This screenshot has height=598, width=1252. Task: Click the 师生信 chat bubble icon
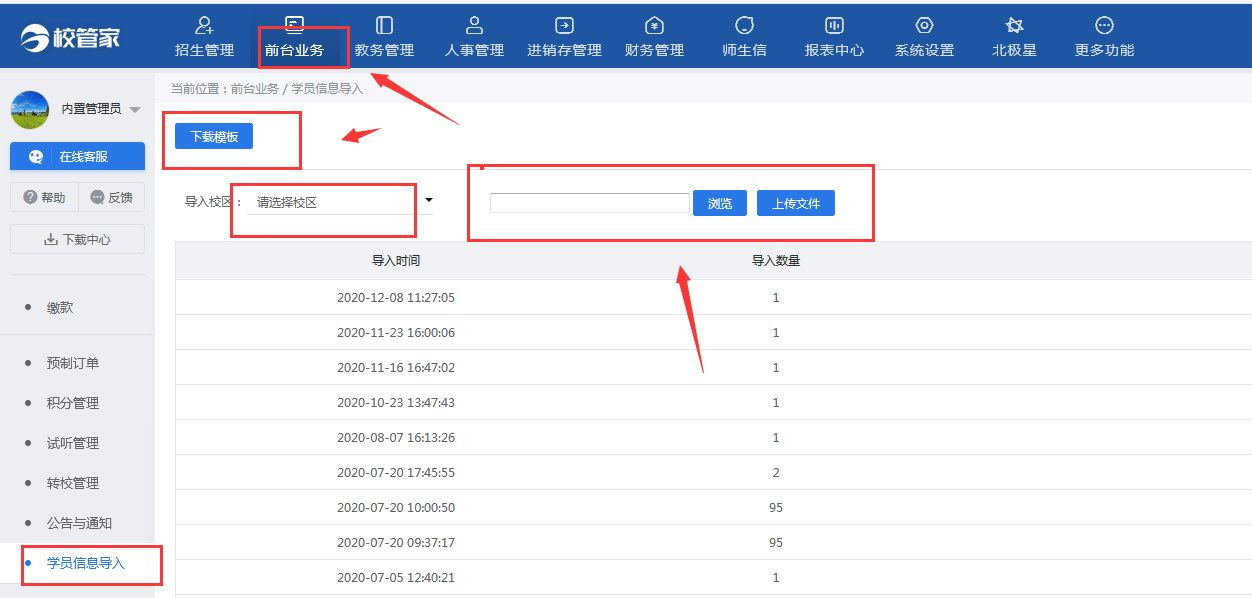click(744, 25)
